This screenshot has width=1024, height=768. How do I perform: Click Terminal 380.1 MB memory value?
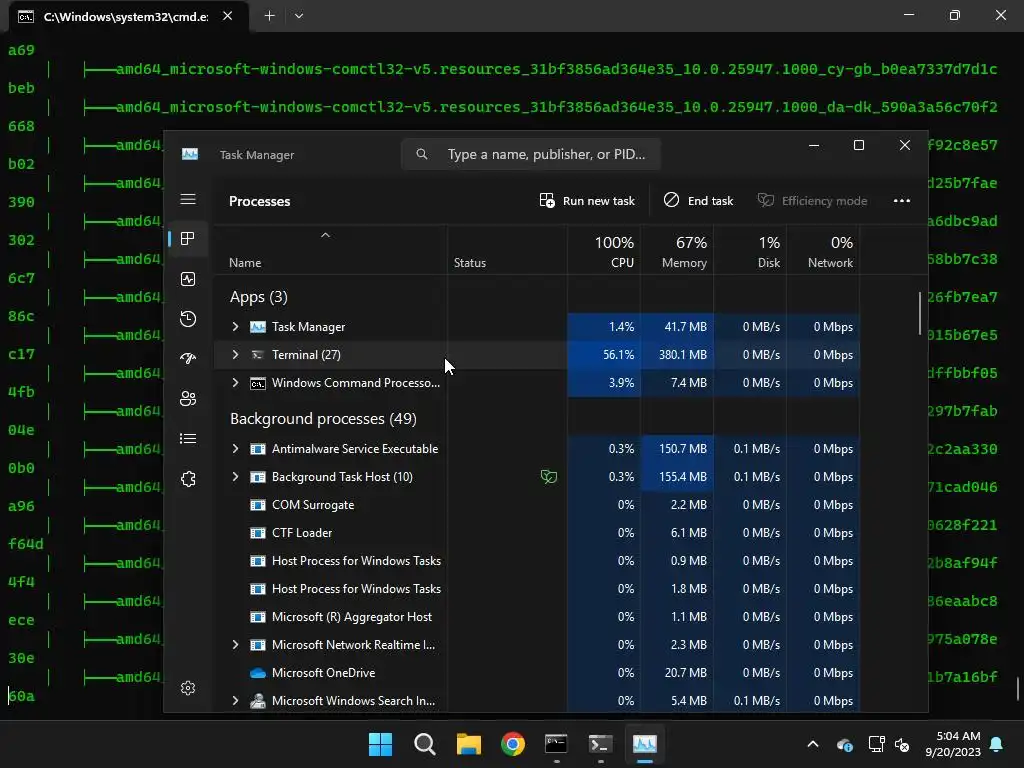coord(682,355)
